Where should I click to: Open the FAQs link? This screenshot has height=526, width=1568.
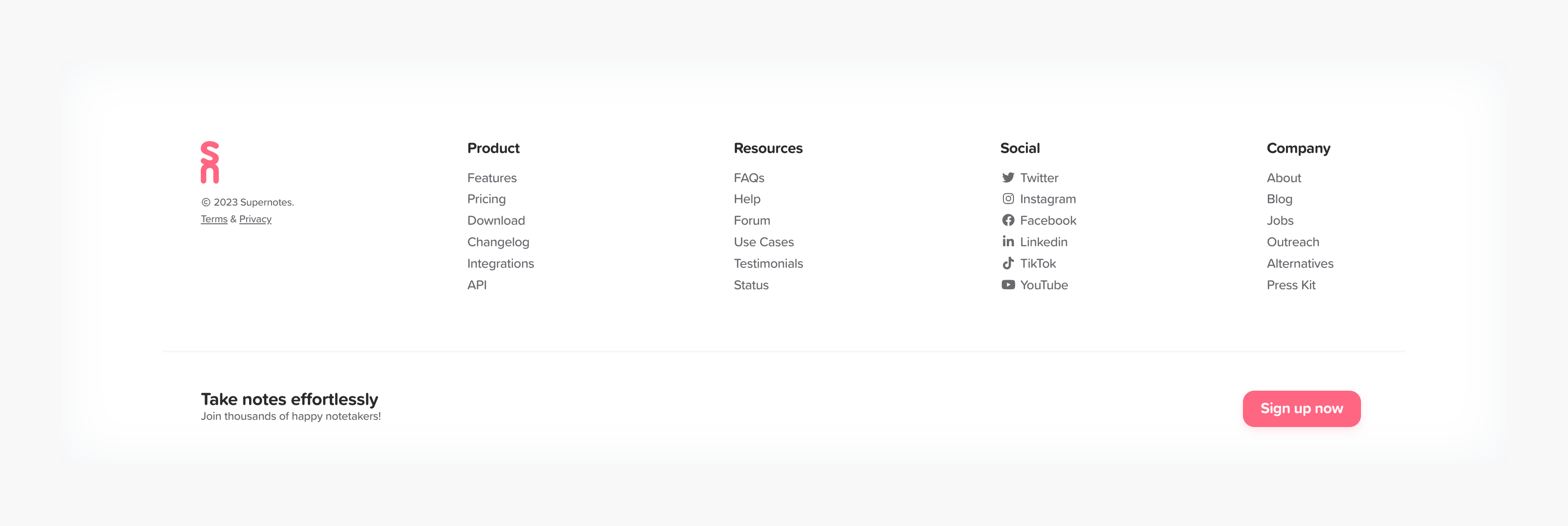(749, 178)
